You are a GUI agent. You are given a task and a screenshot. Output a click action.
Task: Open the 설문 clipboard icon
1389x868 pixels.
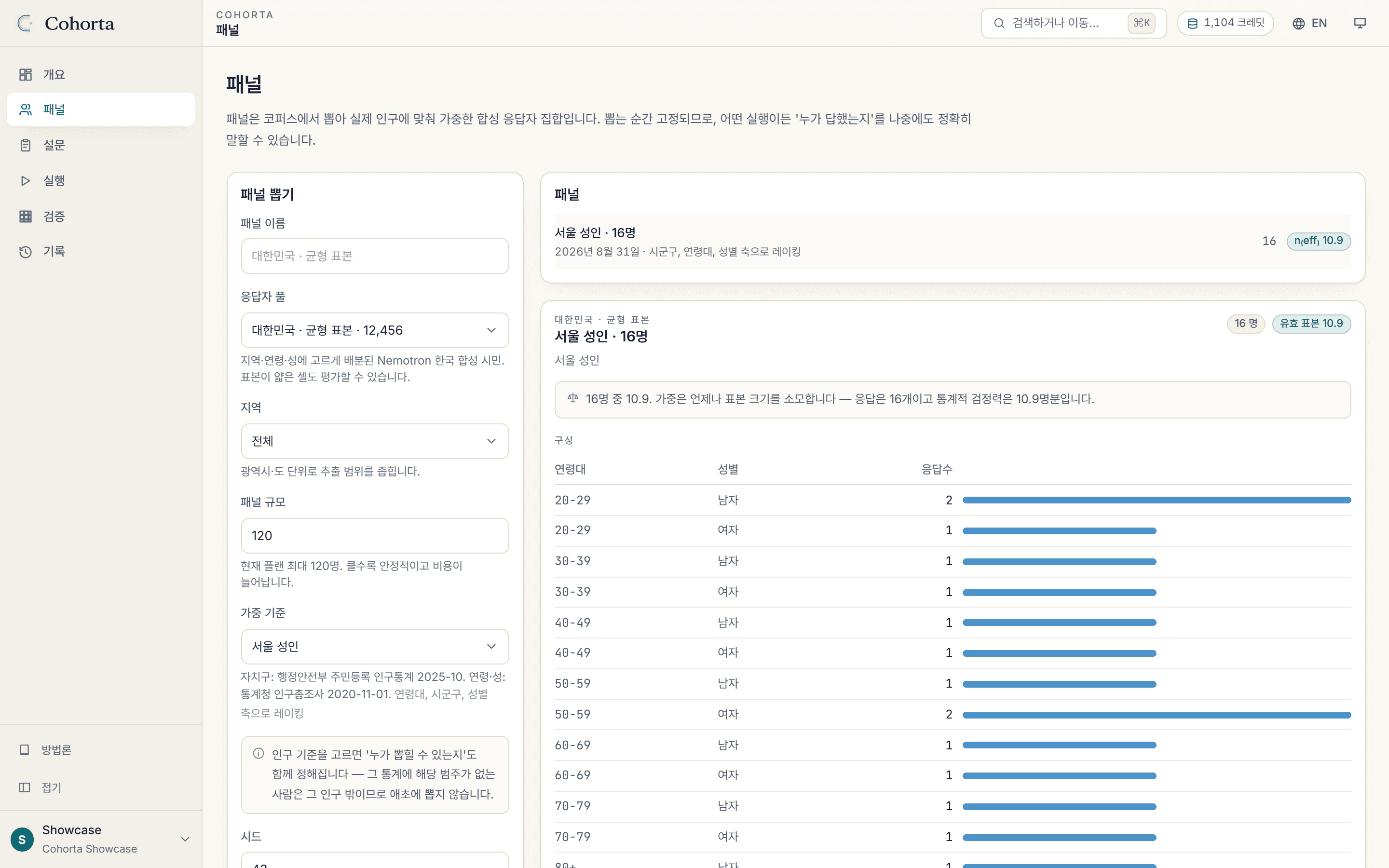25,145
